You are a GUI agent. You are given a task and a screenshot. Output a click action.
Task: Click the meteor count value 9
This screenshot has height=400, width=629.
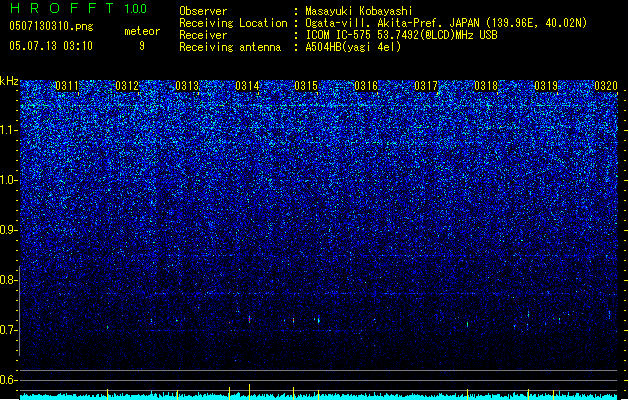click(142, 46)
